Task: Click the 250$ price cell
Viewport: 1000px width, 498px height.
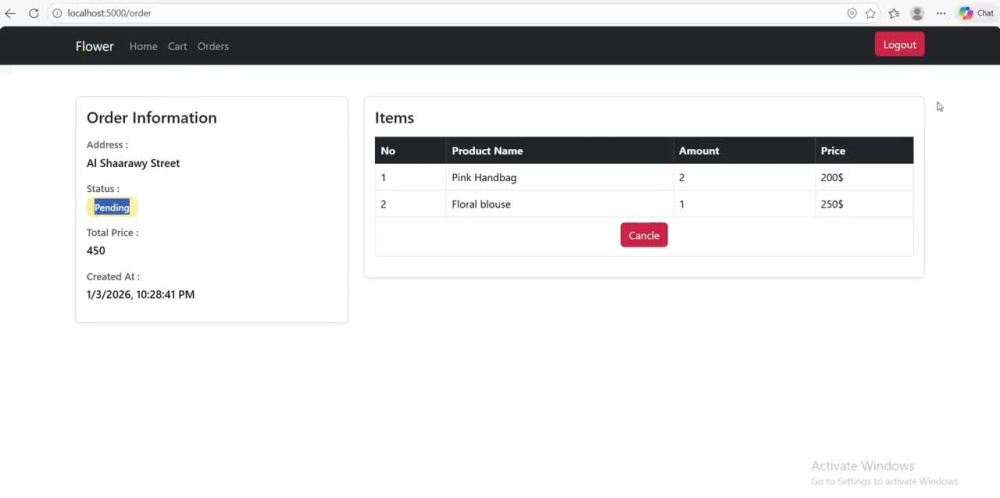Action: (x=864, y=204)
